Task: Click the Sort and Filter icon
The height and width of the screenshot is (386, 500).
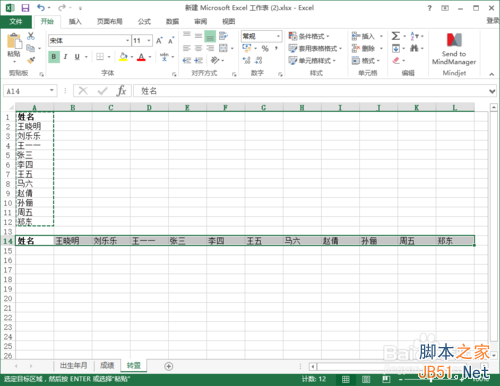Action: [414, 36]
